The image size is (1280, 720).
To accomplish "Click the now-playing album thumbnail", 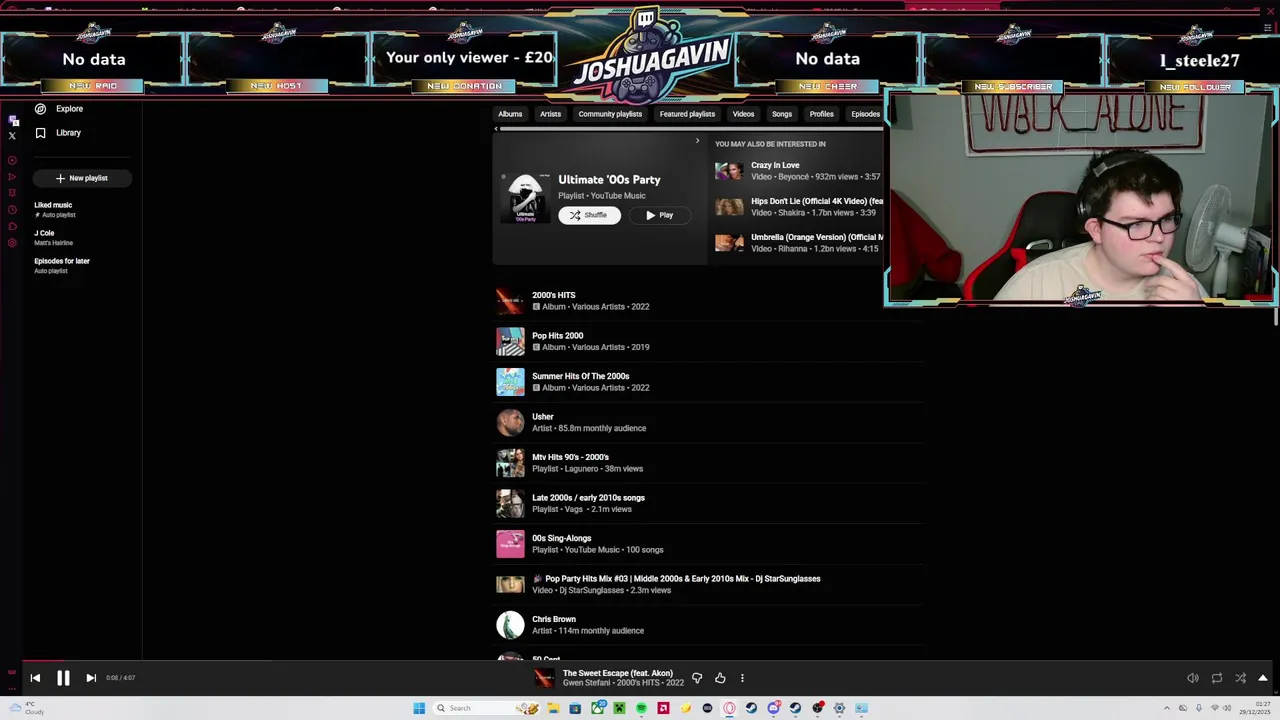I will (544, 678).
